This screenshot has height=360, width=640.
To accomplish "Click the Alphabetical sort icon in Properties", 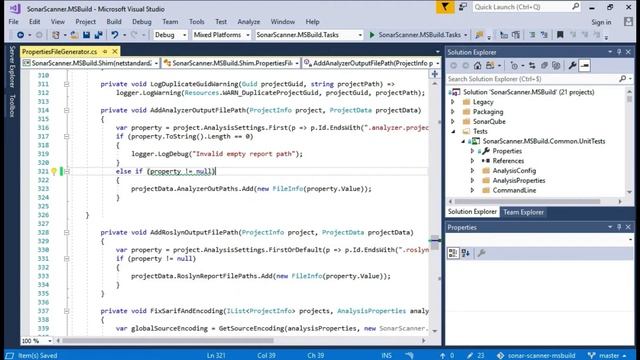I will click(466, 253).
